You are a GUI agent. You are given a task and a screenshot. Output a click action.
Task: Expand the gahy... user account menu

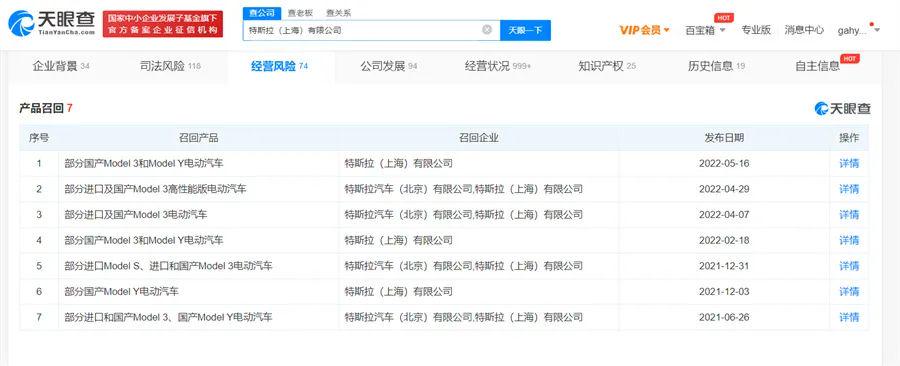click(x=858, y=30)
